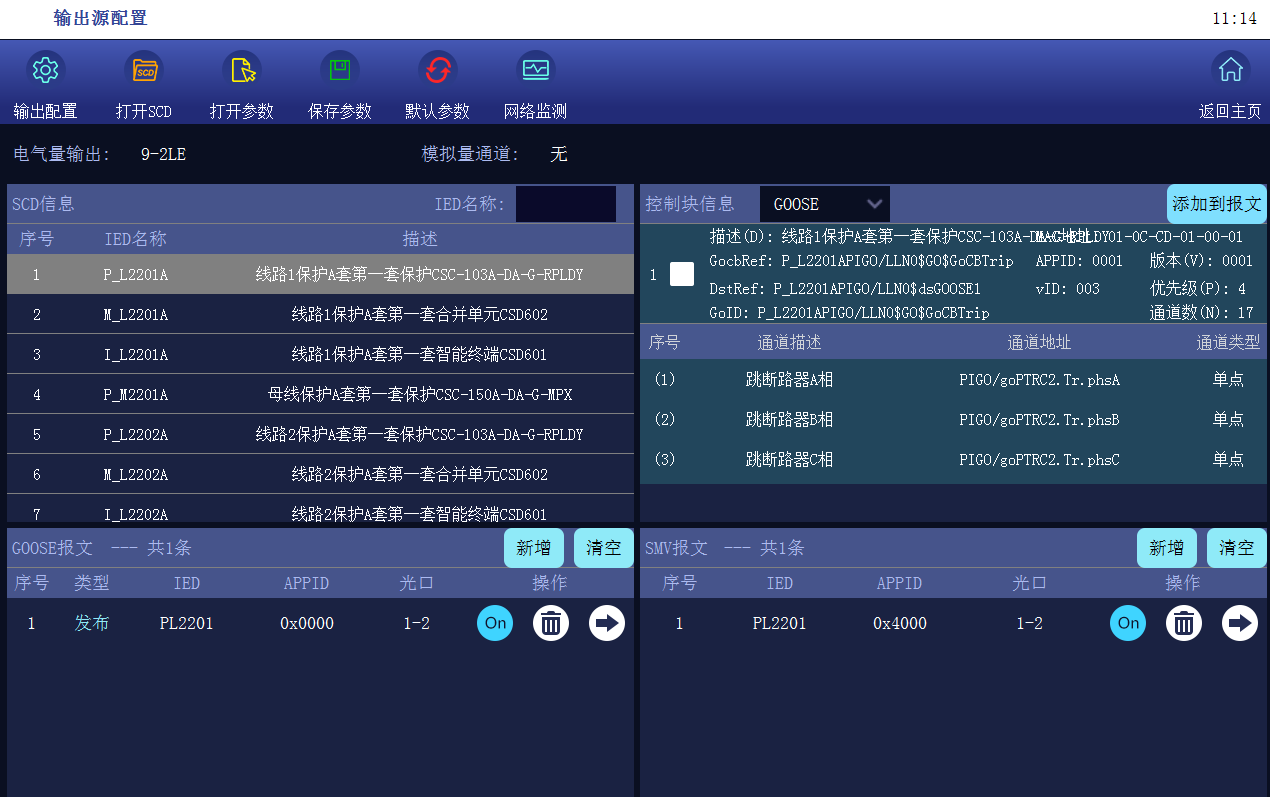Click the 打开SCD folder icon

[144, 70]
